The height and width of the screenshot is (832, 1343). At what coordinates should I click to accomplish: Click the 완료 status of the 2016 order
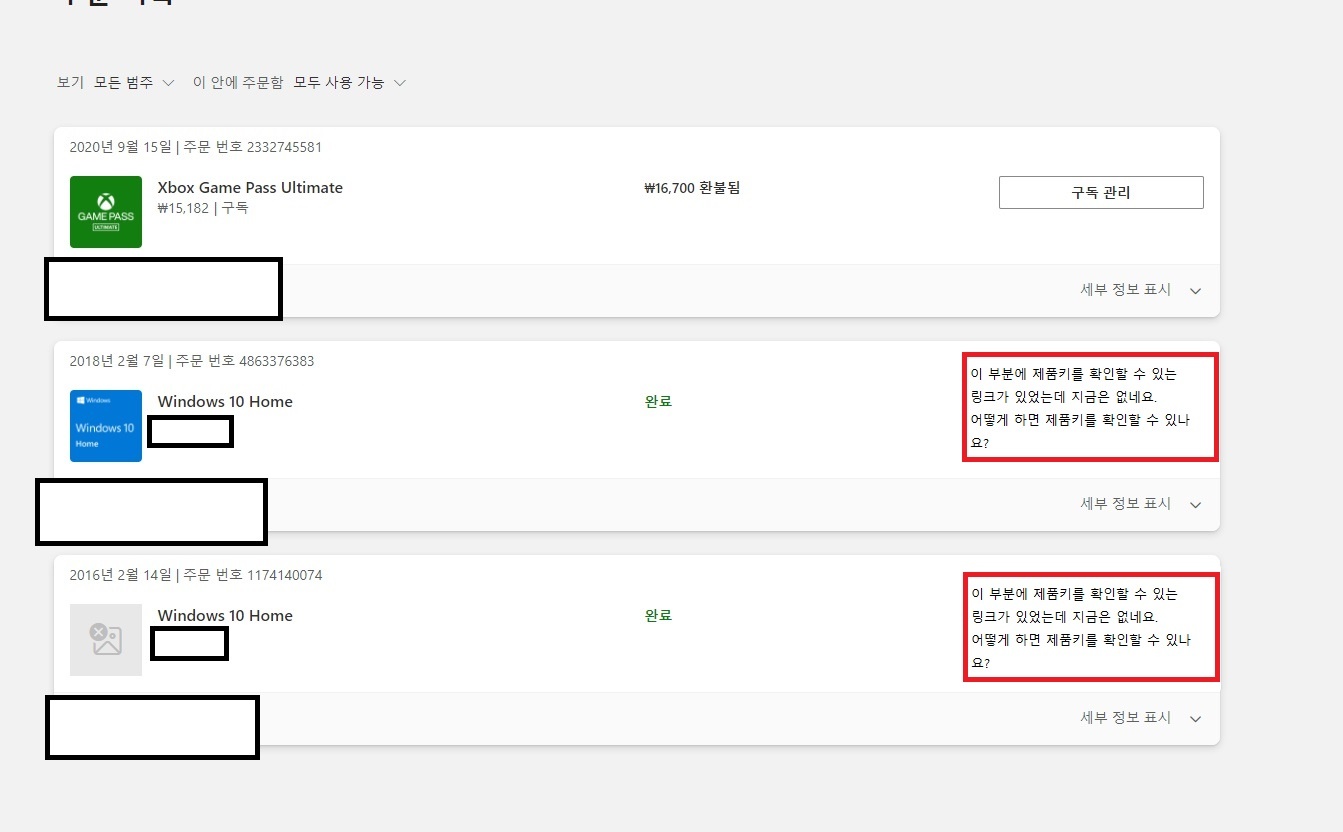[x=658, y=615]
